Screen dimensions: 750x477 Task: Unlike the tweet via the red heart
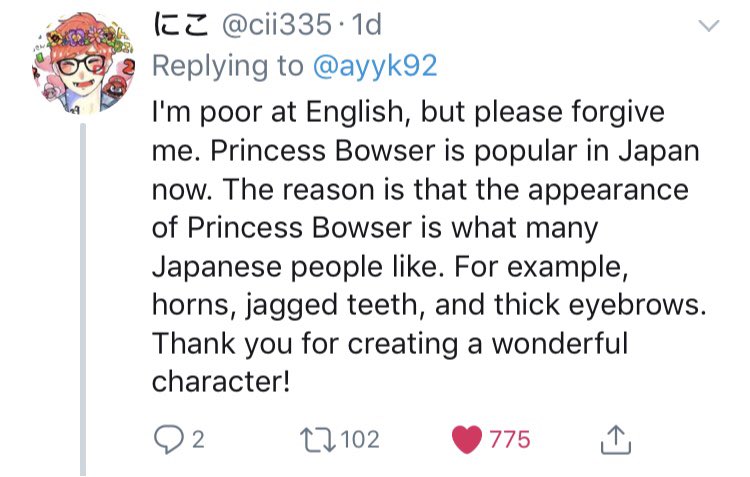click(468, 438)
